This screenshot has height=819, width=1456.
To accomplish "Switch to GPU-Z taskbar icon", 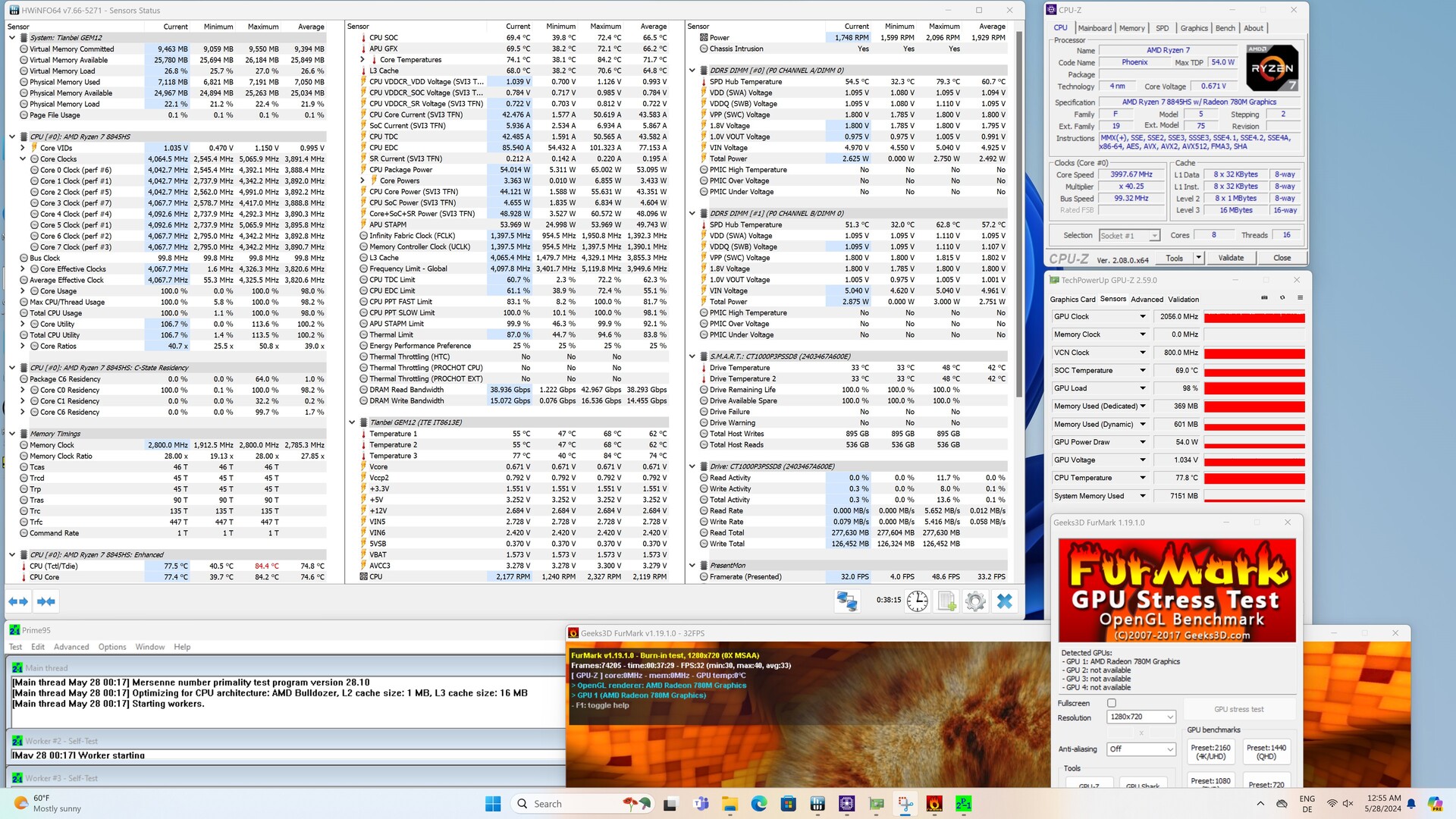I will click(877, 804).
